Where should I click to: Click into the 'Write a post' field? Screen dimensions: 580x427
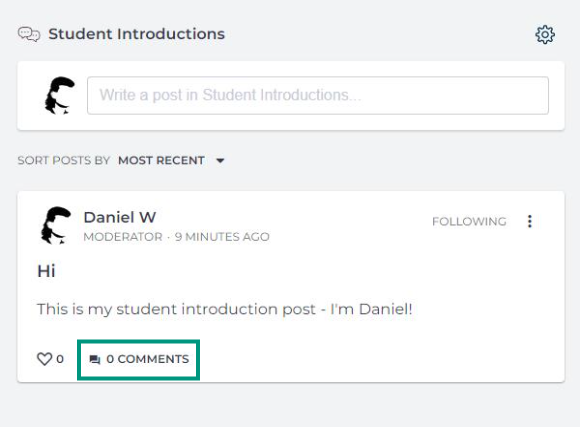pyautogui.click(x=318, y=95)
